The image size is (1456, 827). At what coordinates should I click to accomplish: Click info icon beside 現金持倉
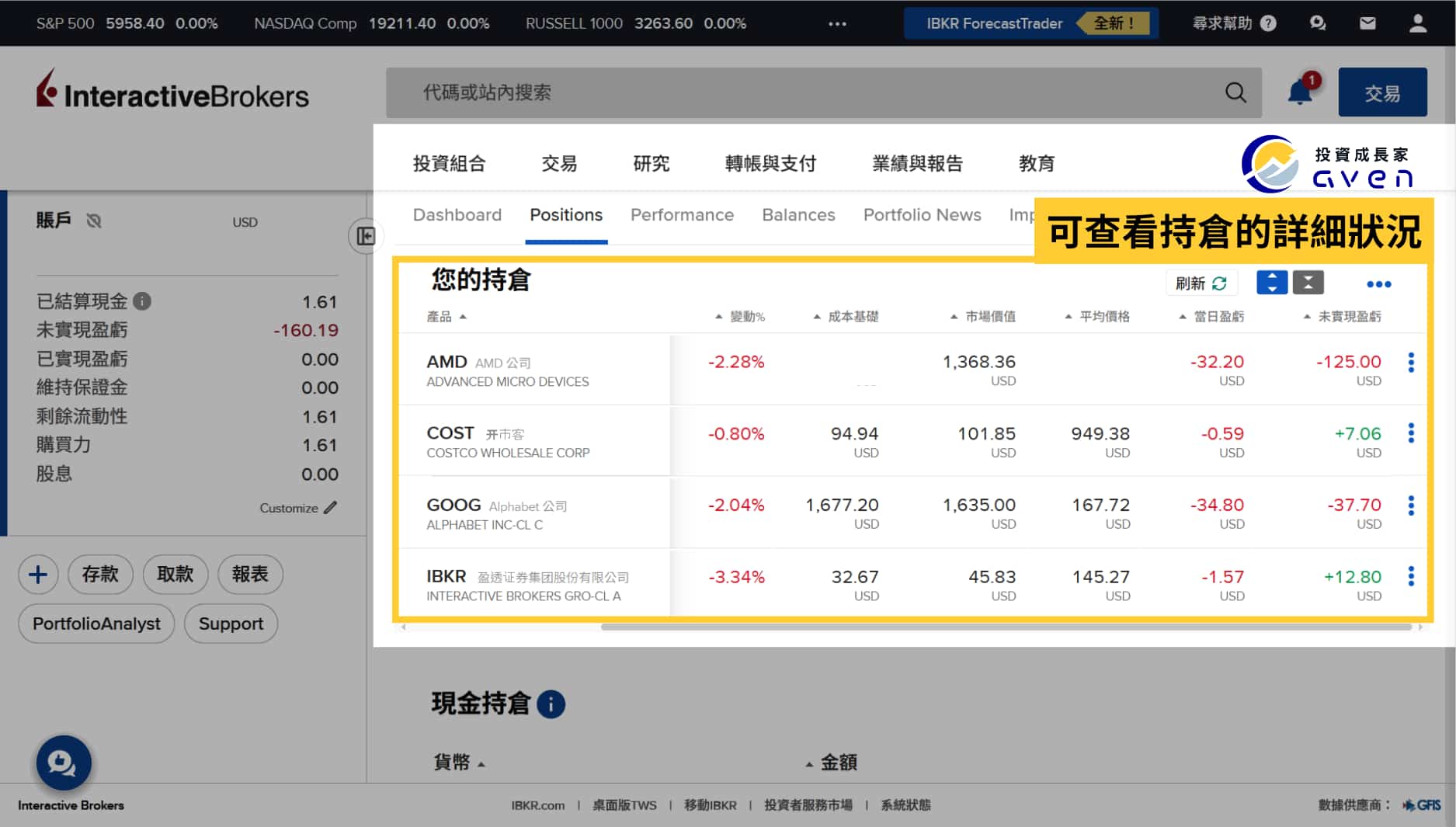[551, 704]
